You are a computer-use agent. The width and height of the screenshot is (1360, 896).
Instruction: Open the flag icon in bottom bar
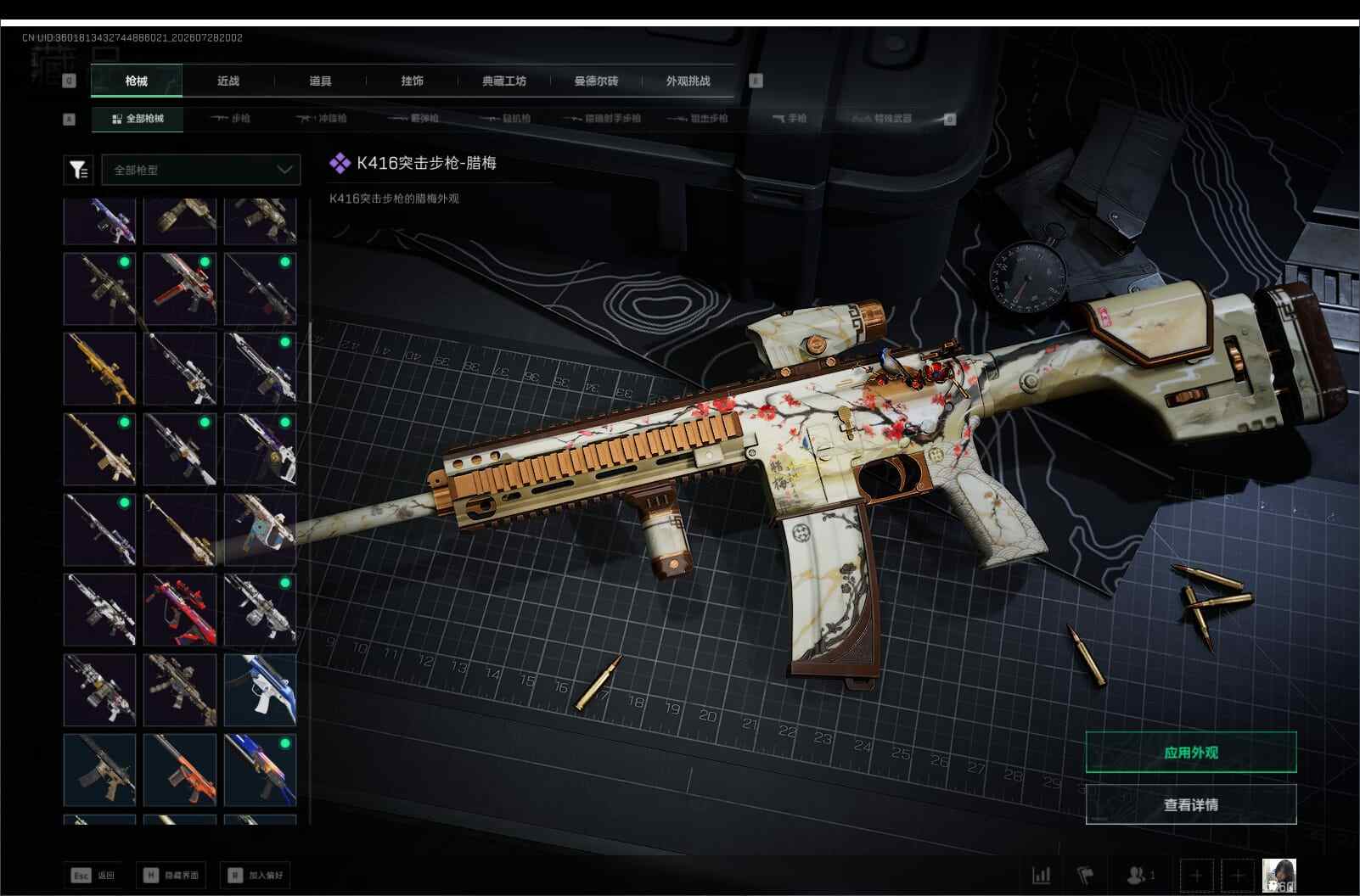(1085, 875)
